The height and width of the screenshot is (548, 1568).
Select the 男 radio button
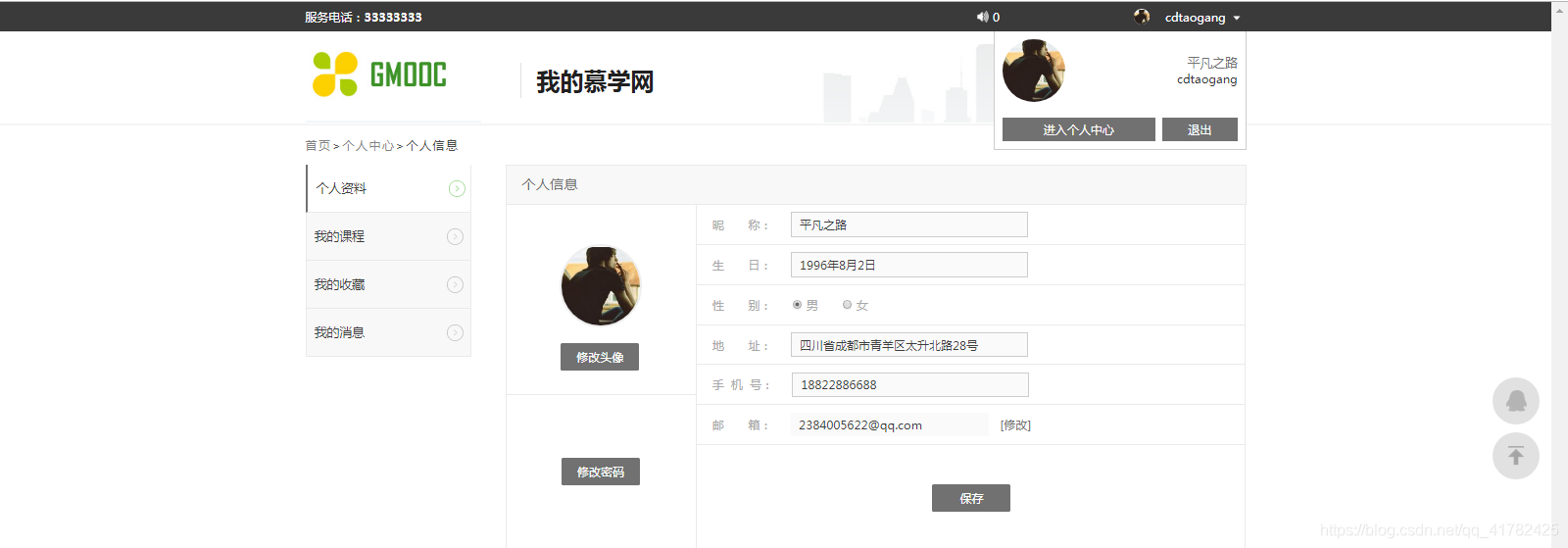[797, 305]
